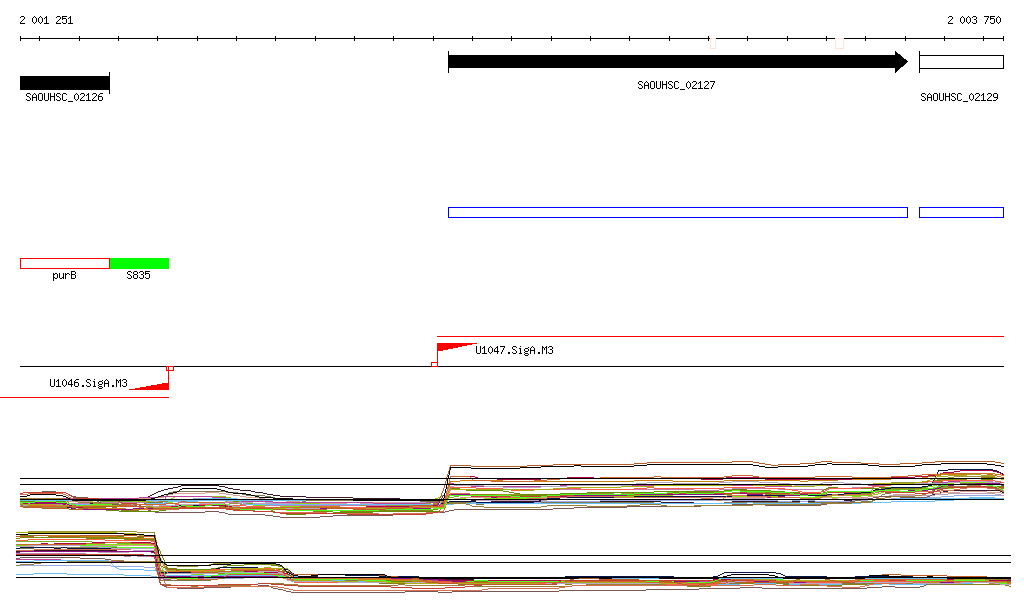This screenshot has height=611, width=1024.
Task: Click the SAOUHSC_02126 label
Action: coord(64,97)
